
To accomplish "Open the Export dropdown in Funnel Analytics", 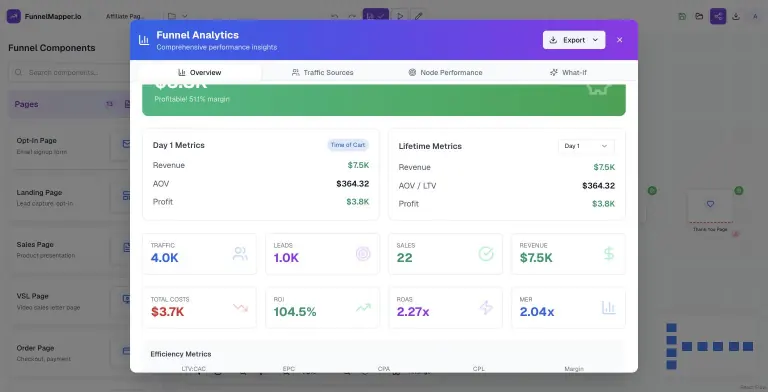I will click(x=574, y=40).
